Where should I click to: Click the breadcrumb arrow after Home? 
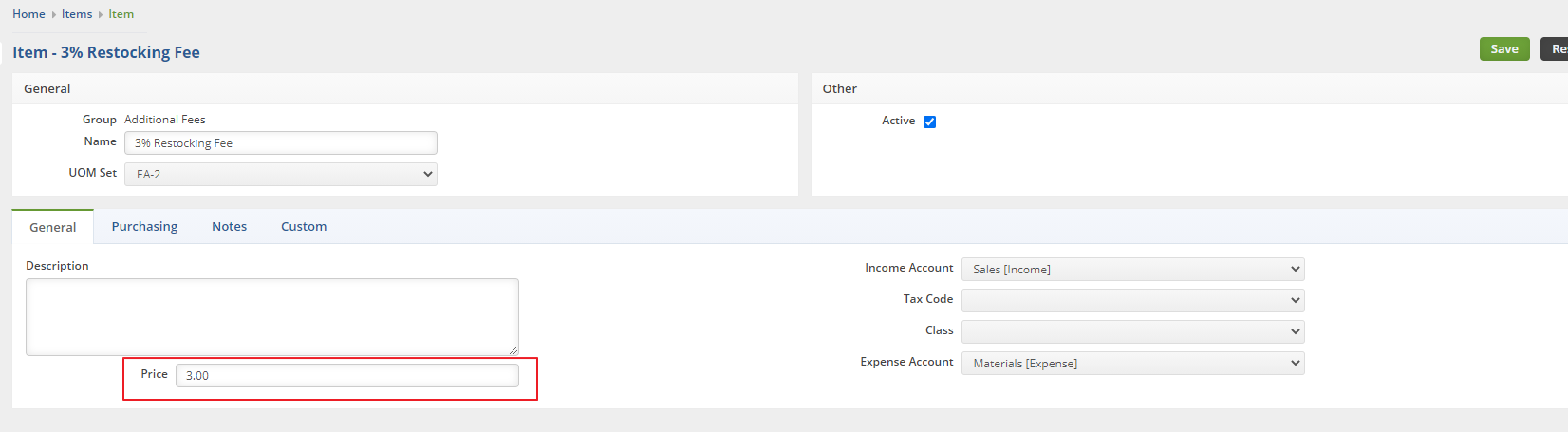pyautogui.click(x=53, y=15)
